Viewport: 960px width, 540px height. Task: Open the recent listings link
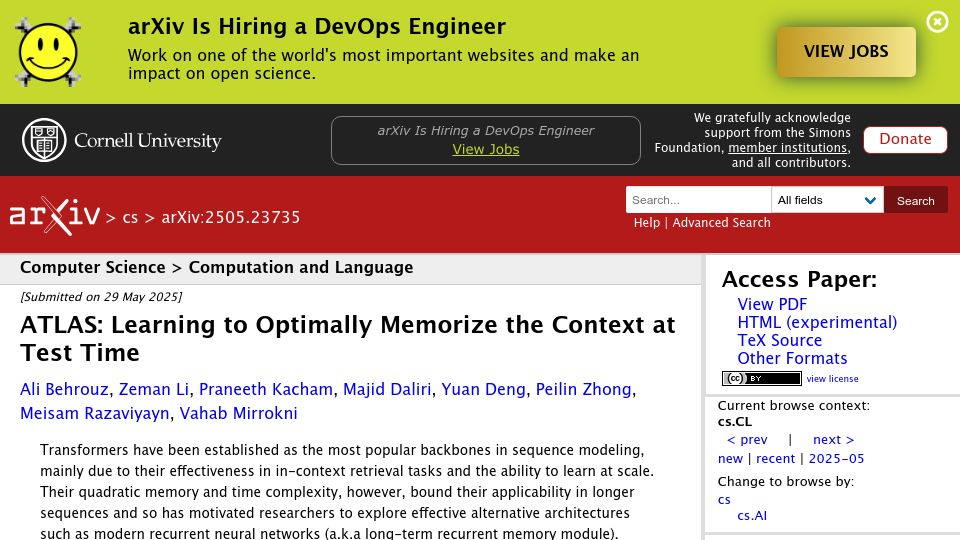pos(775,459)
